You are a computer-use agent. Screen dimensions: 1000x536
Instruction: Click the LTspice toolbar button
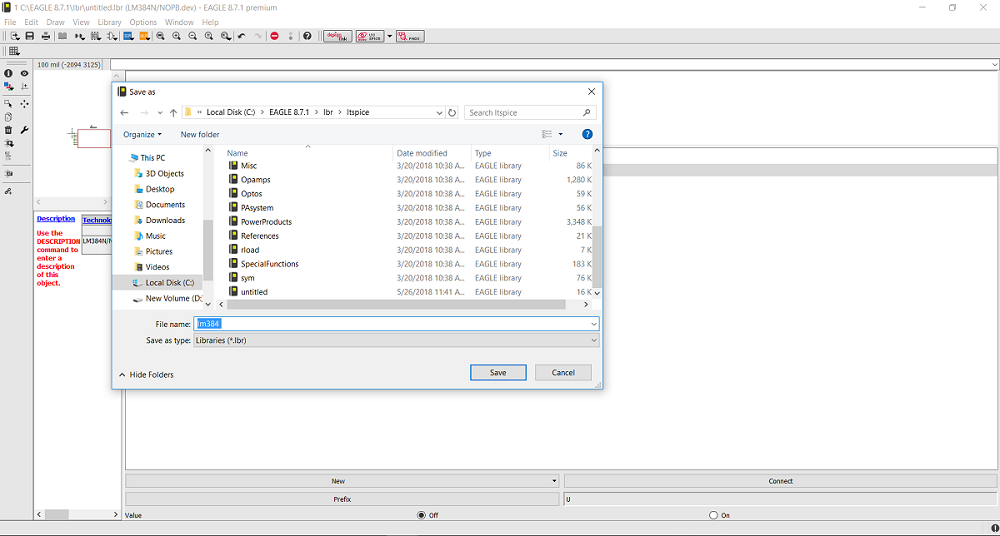coord(371,36)
